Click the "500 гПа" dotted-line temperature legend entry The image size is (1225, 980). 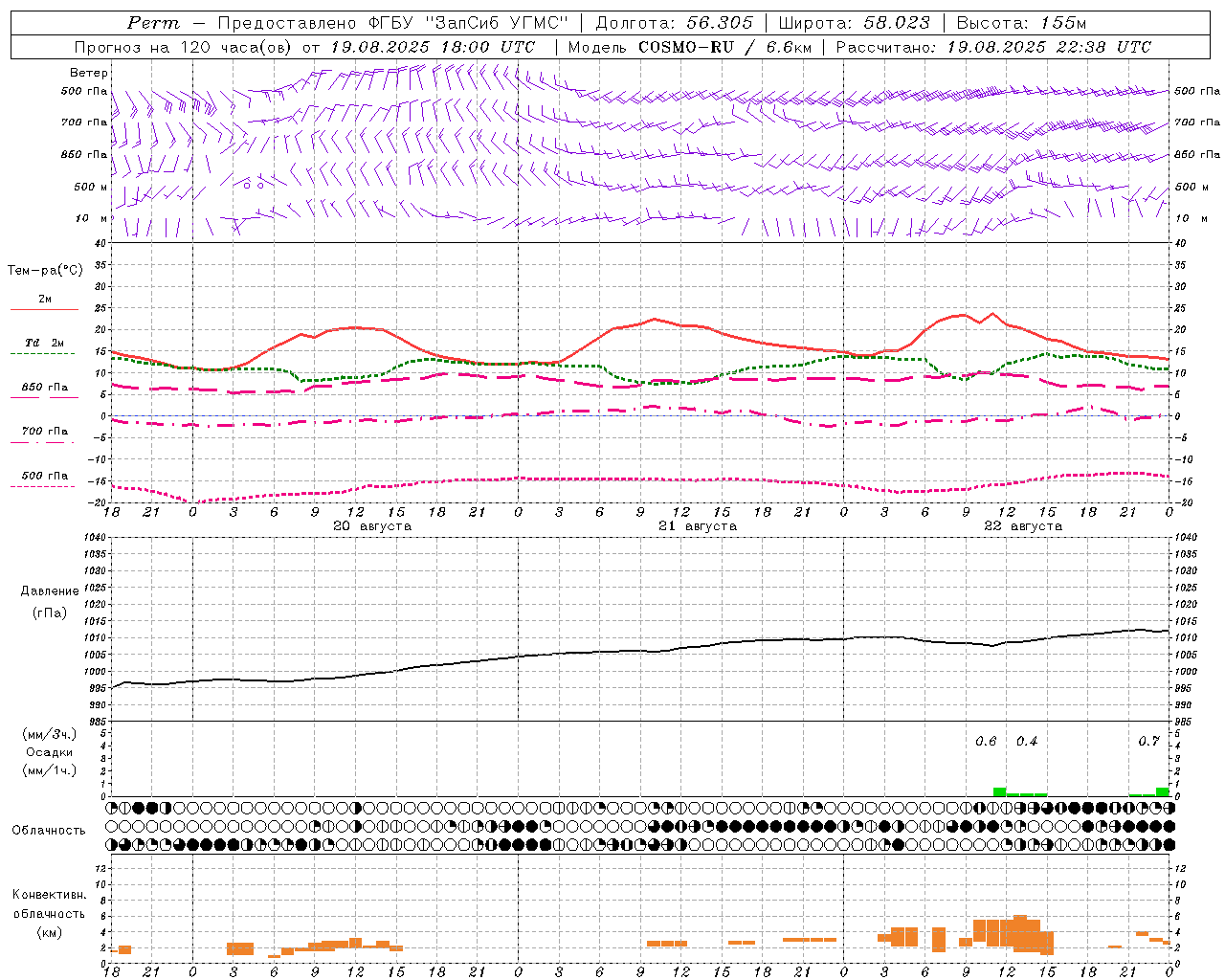tap(45, 476)
